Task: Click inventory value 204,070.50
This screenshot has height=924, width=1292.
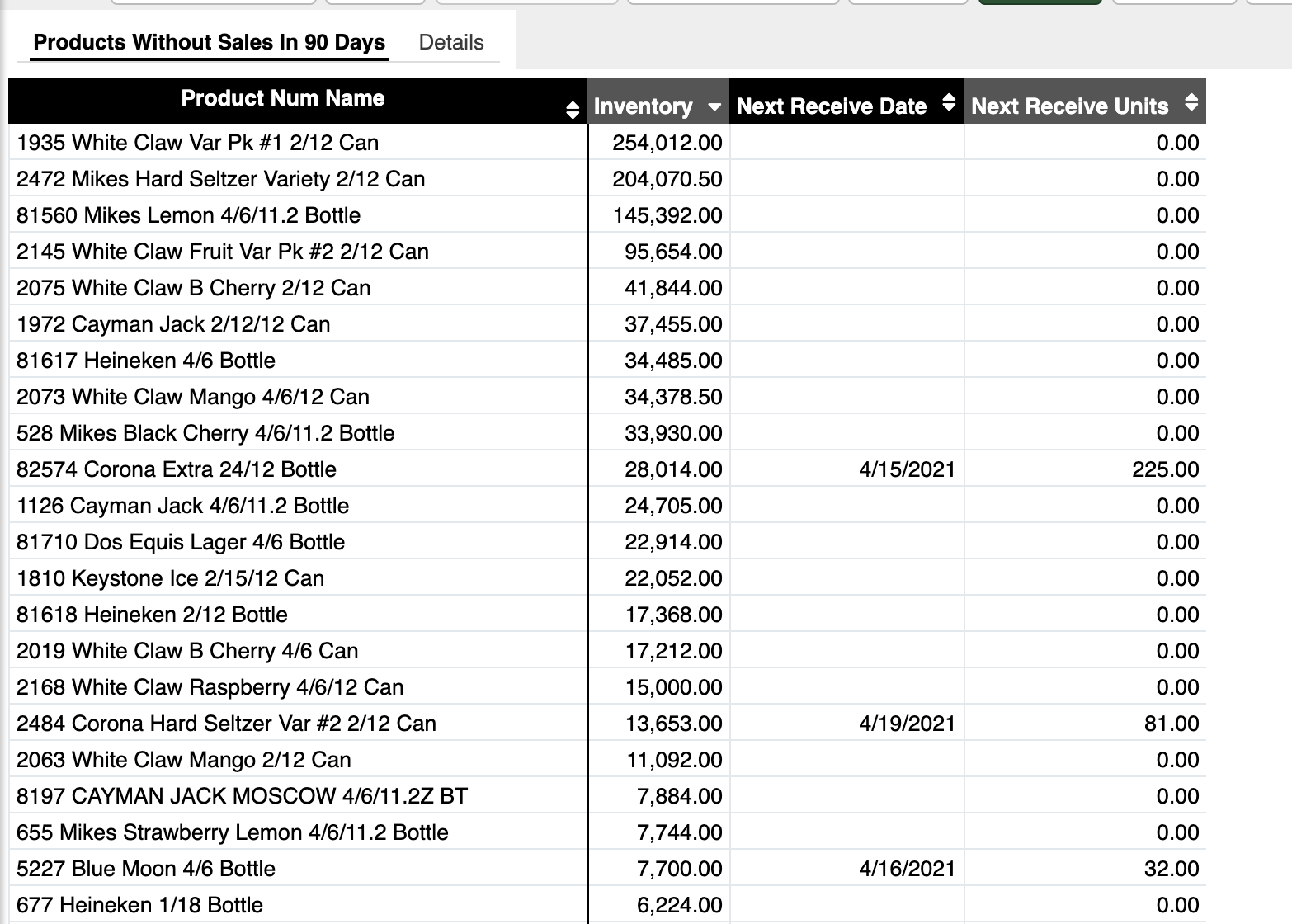Action: 667,179
